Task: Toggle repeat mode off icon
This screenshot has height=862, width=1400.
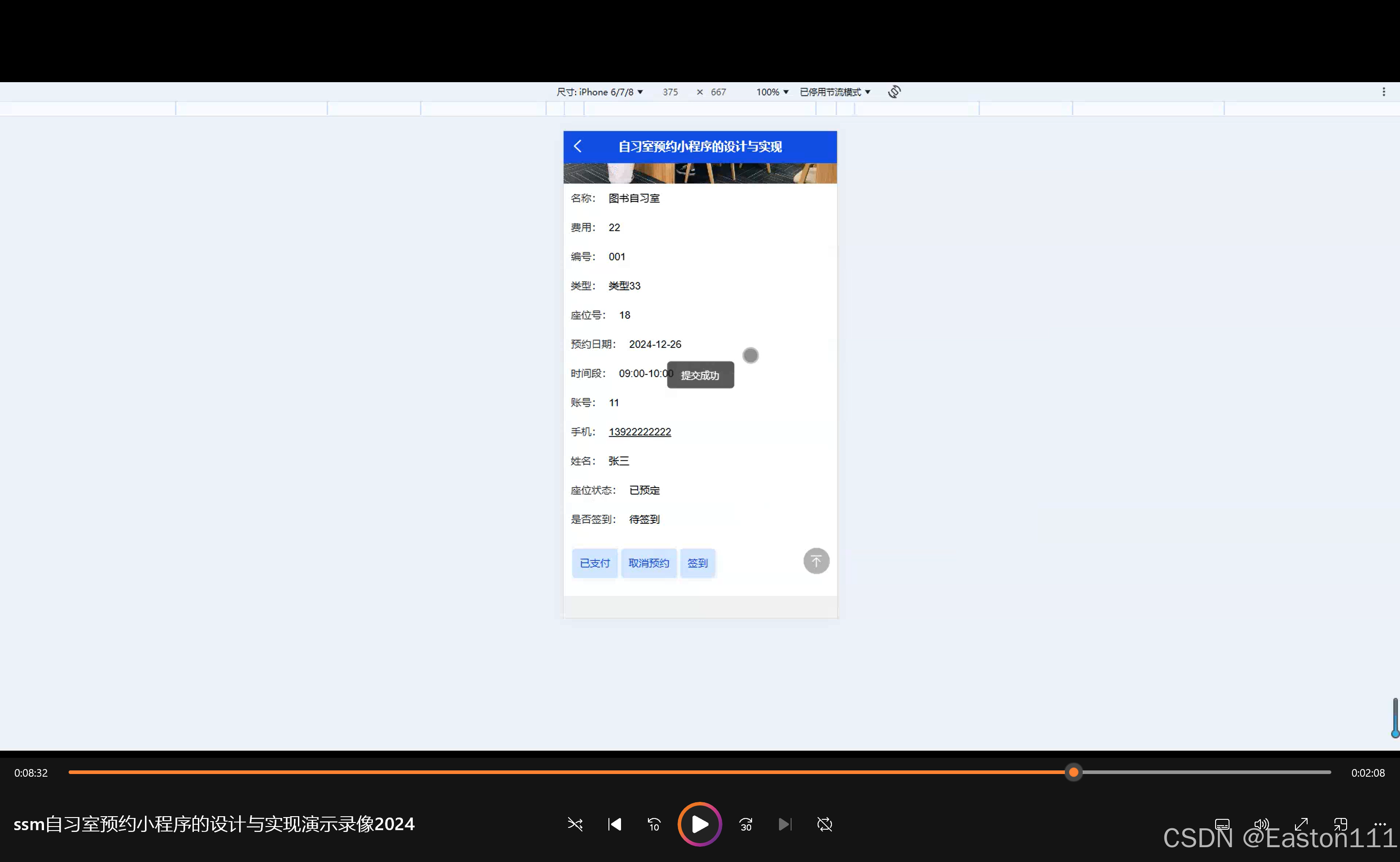Action: [x=824, y=824]
